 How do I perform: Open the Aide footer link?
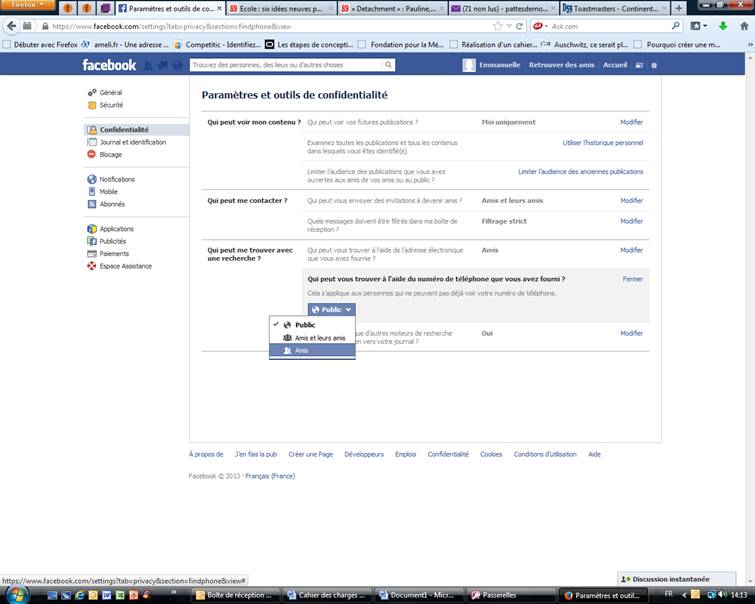594,454
